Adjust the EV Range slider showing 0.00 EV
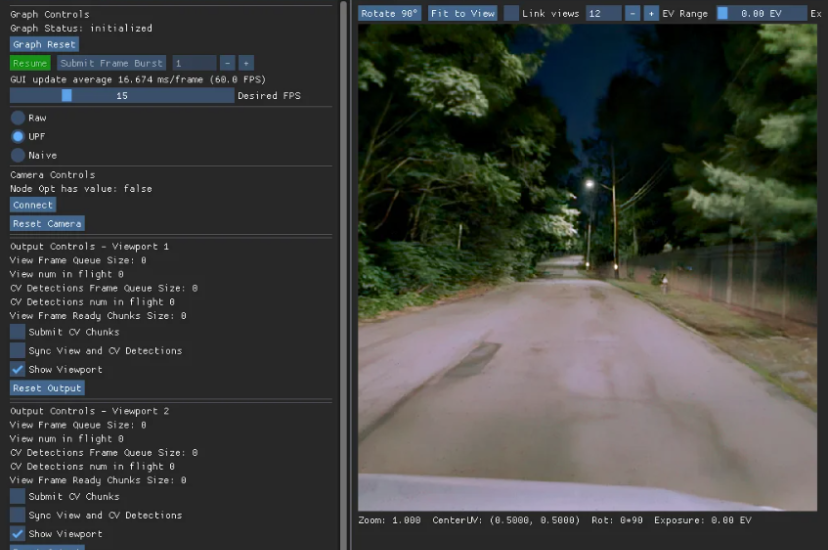 [x=761, y=13]
